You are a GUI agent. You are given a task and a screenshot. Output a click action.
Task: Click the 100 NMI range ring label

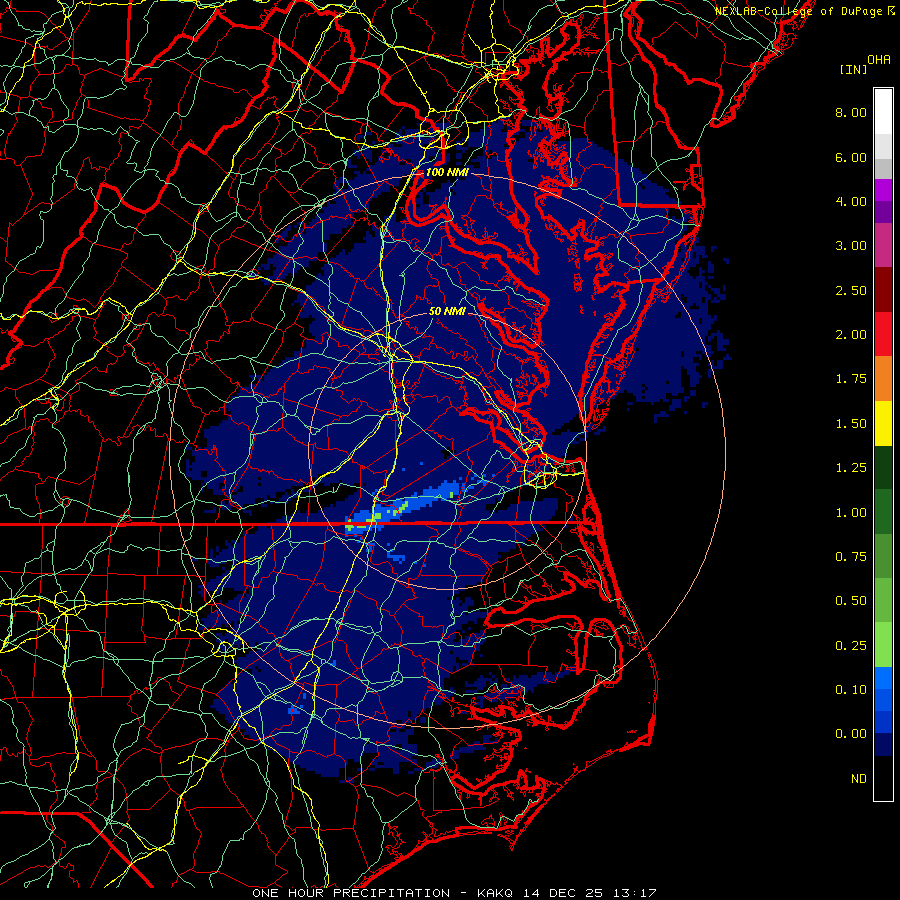click(447, 172)
